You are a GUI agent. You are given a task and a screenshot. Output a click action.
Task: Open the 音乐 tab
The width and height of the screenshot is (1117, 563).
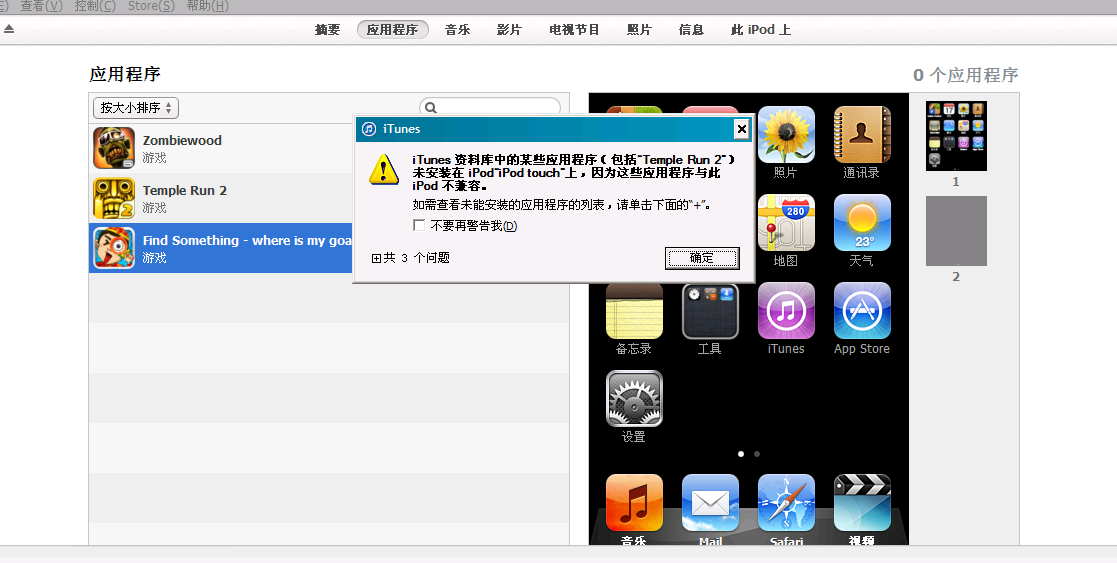tap(457, 29)
